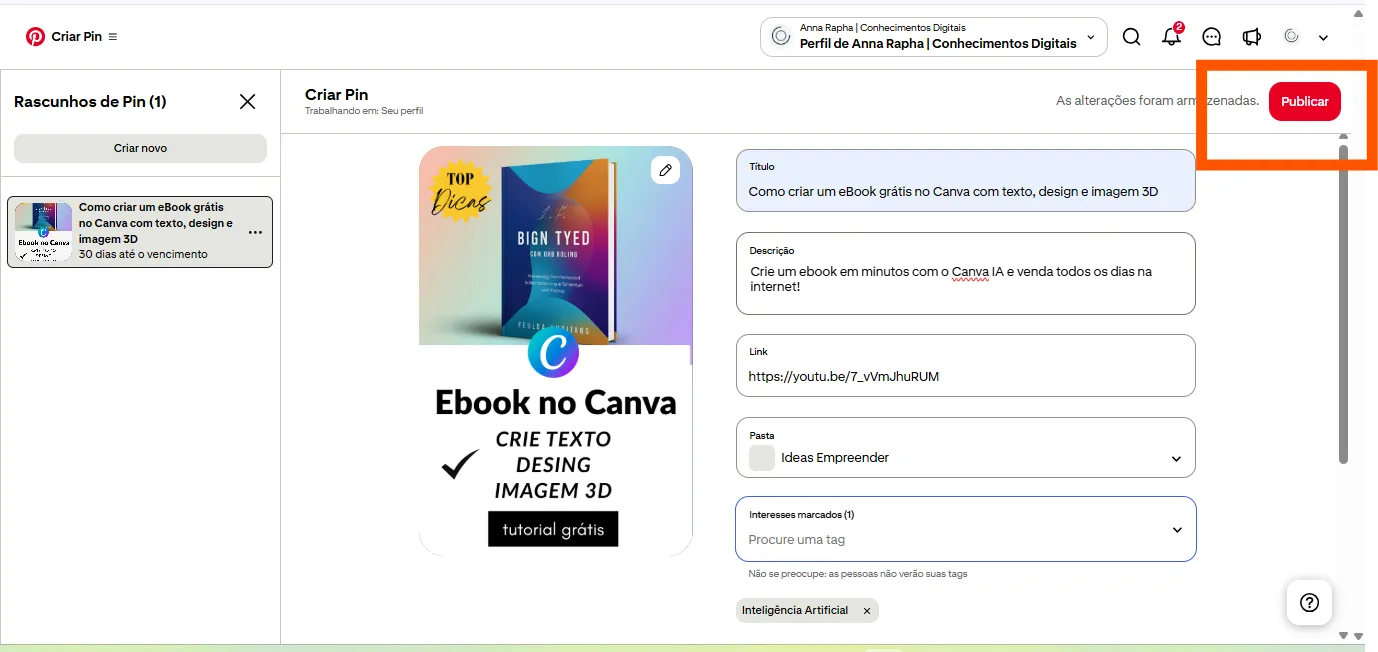Open the messages chat bubble icon

pyautogui.click(x=1211, y=37)
